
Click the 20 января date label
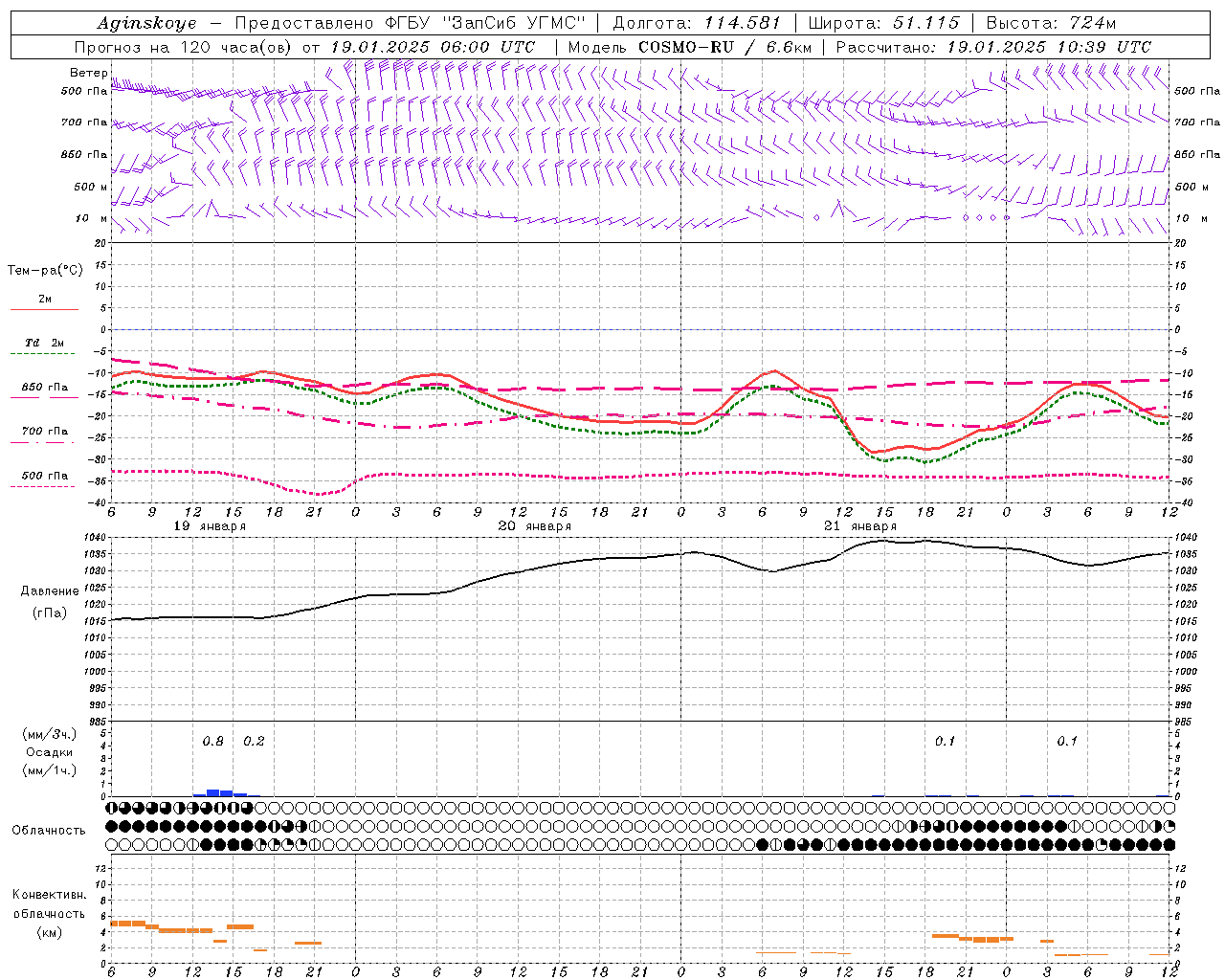pyautogui.click(x=535, y=526)
